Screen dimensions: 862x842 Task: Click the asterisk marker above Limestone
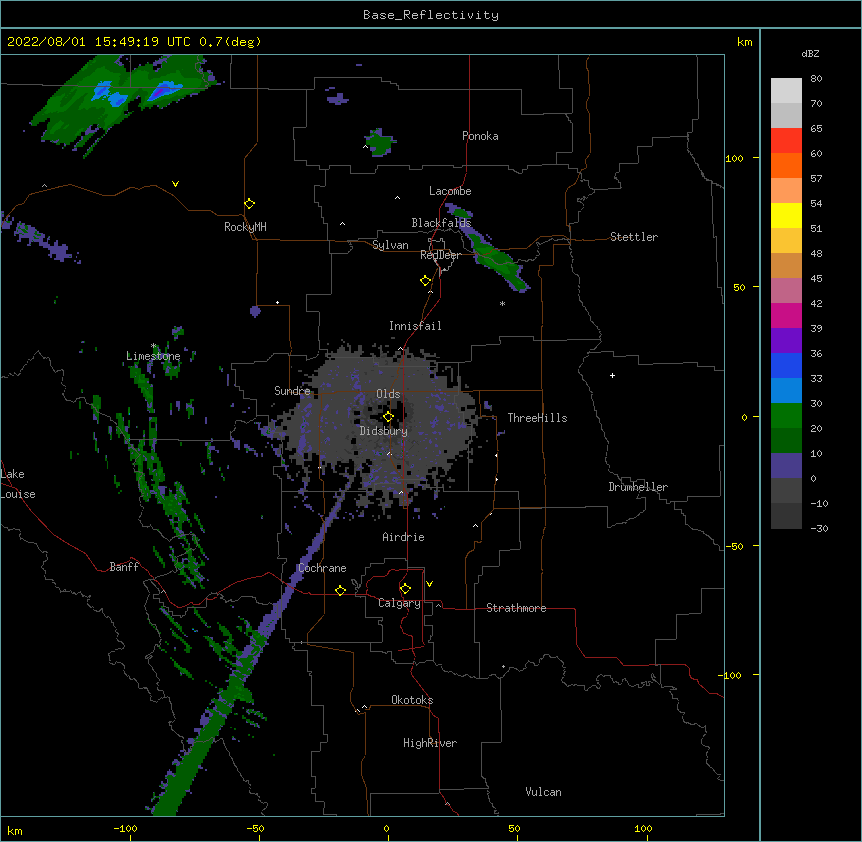click(x=153, y=346)
